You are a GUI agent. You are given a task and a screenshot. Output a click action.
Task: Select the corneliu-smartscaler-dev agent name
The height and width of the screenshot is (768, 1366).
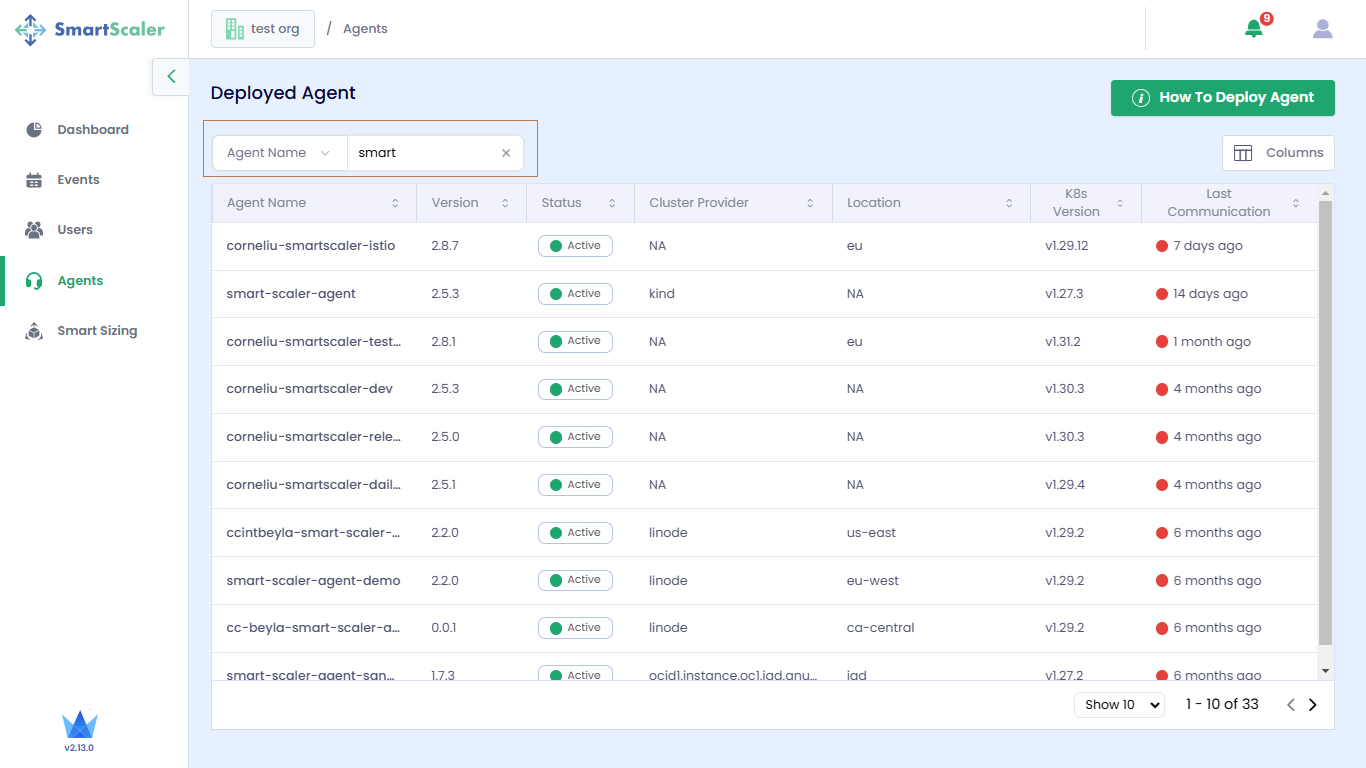pos(310,389)
